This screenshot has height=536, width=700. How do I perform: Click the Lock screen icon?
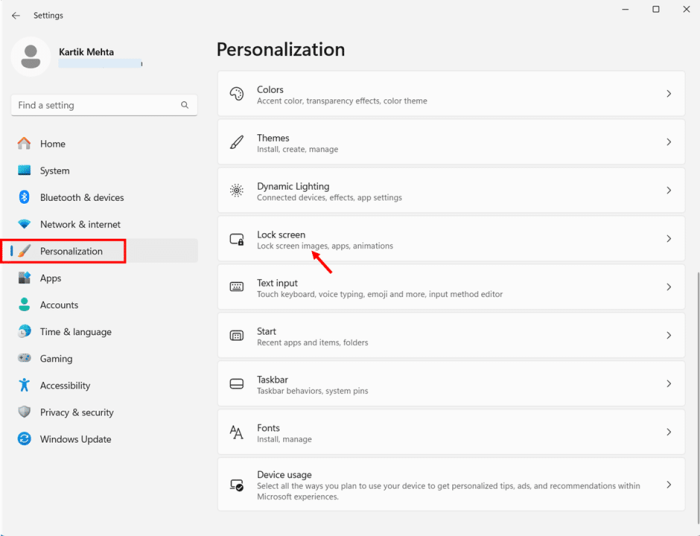(x=237, y=239)
